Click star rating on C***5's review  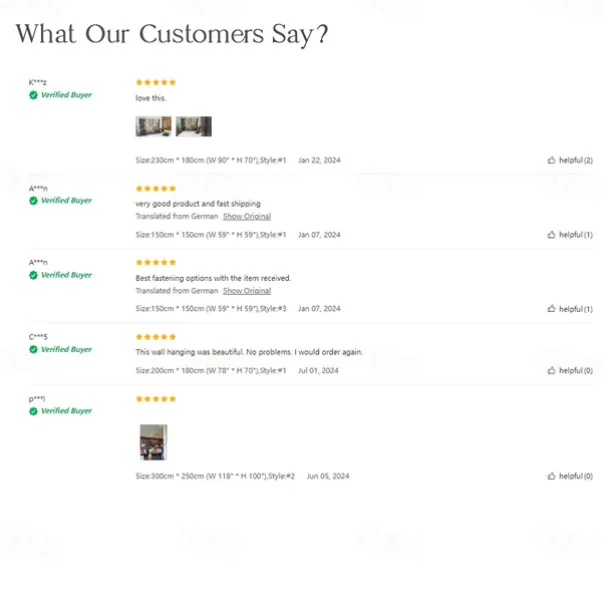[155, 337]
